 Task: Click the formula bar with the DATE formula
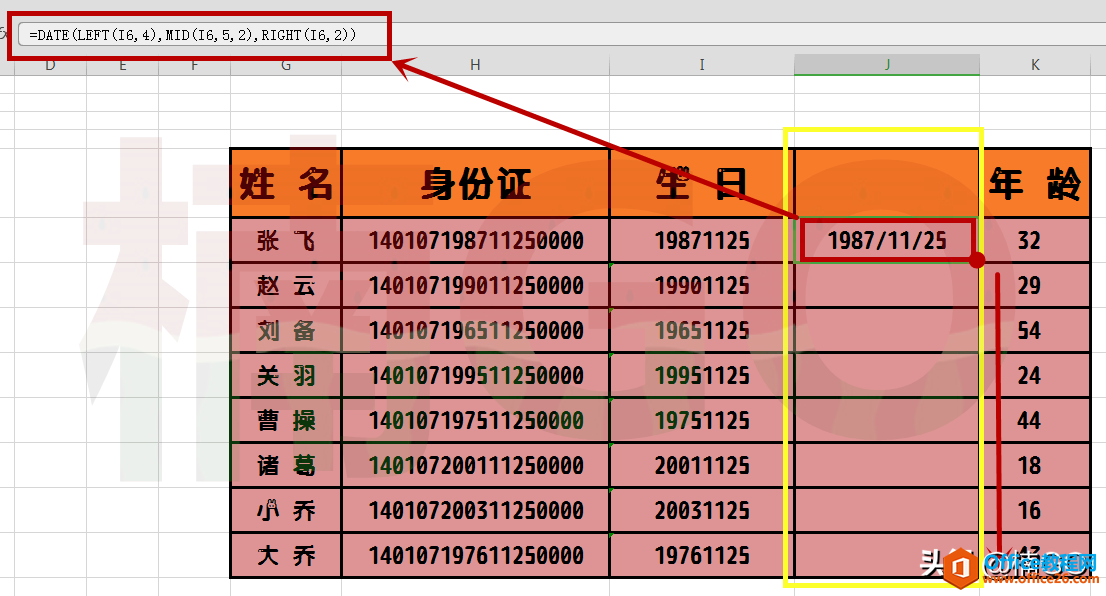(x=561, y=35)
